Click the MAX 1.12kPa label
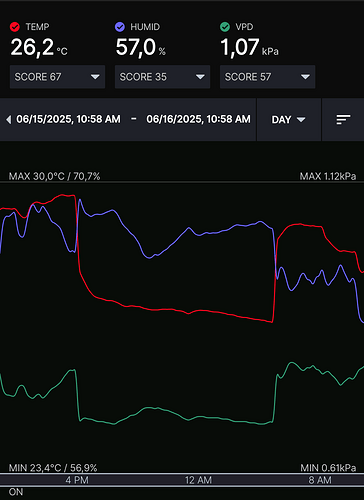Image resolution: width=364 pixels, height=500 pixels. tap(328, 176)
